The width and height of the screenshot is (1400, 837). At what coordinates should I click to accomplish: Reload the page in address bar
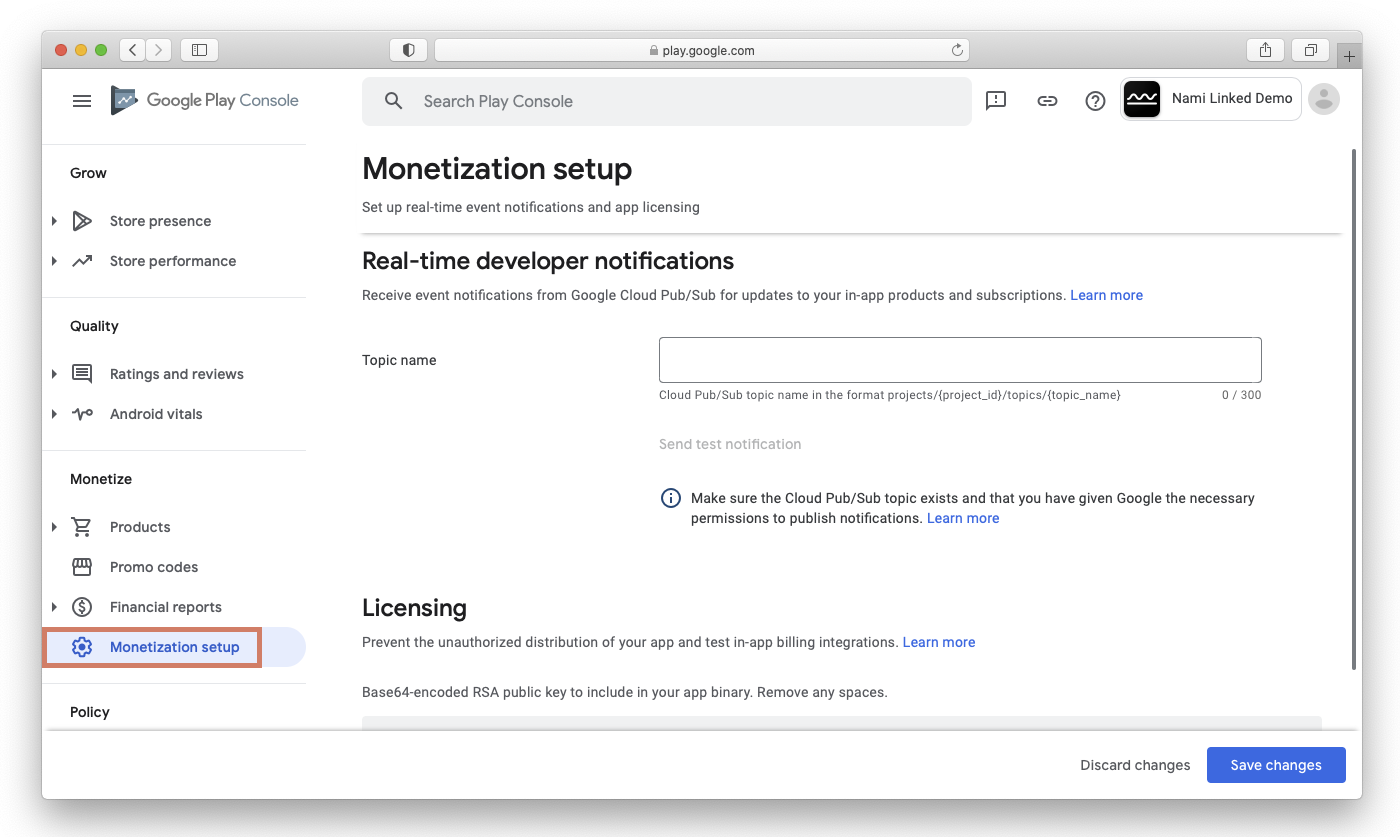(x=957, y=50)
